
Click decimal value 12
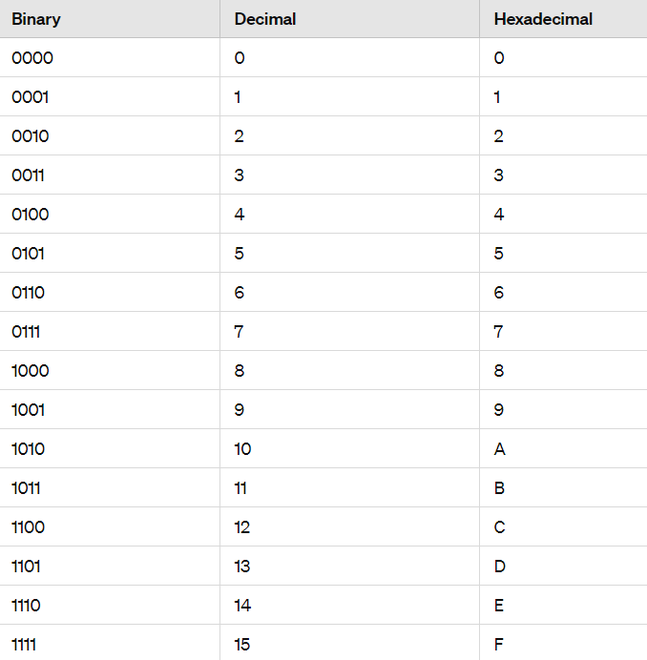click(243, 527)
